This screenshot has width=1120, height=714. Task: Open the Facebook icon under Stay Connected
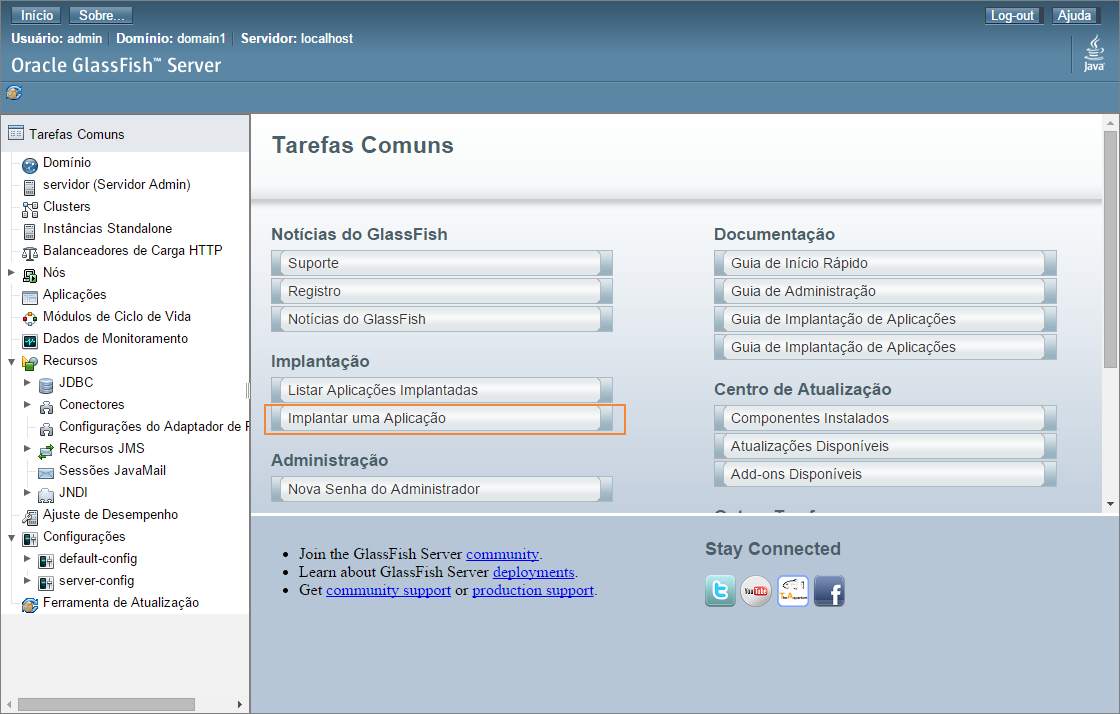click(x=829, y=591)
